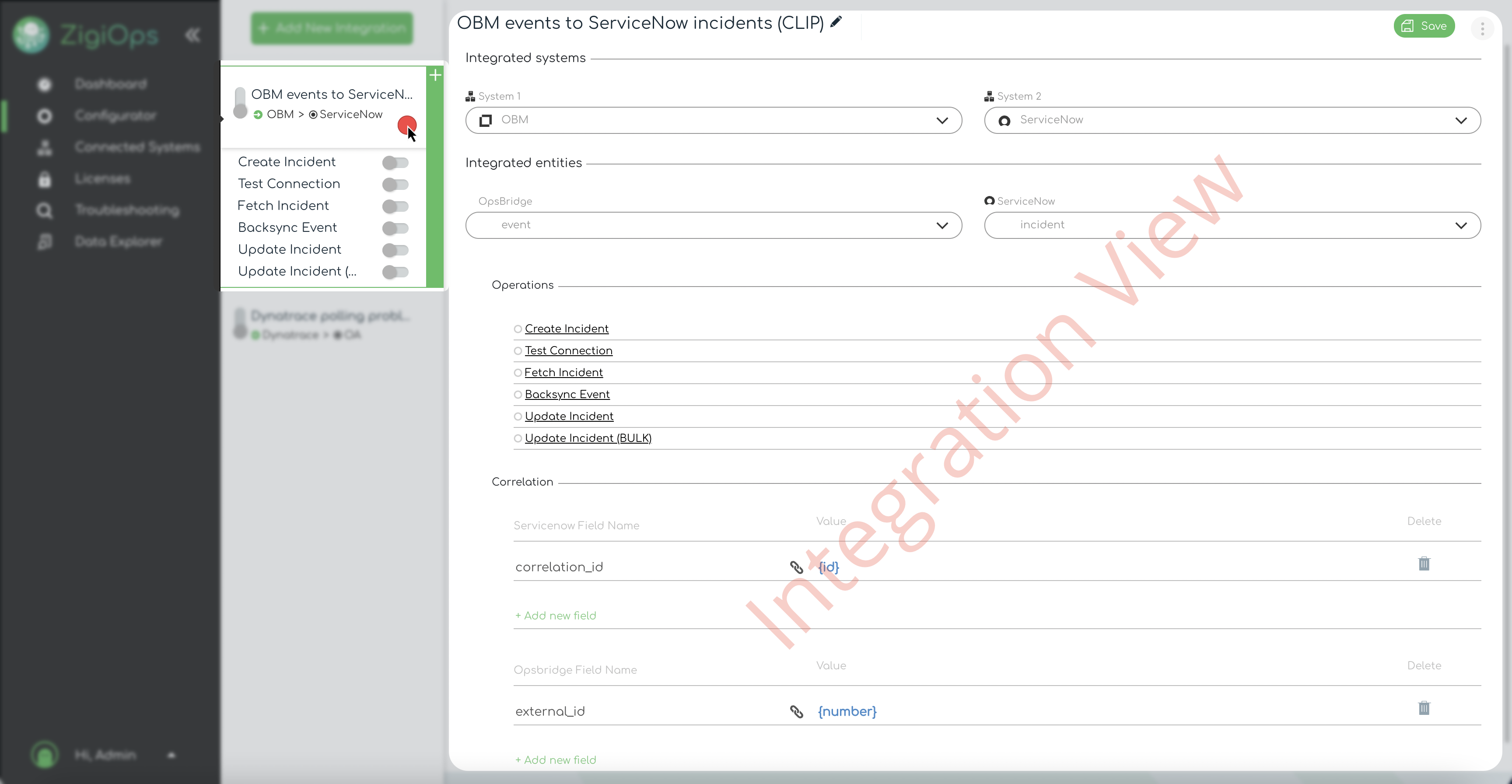Click Add new field under Opsbridge correlation
1512x784 pixels.
pos(555,760)
